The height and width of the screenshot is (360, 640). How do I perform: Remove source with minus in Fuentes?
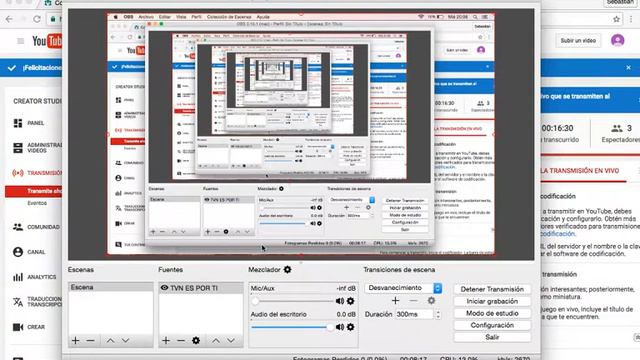coord(181,340)
